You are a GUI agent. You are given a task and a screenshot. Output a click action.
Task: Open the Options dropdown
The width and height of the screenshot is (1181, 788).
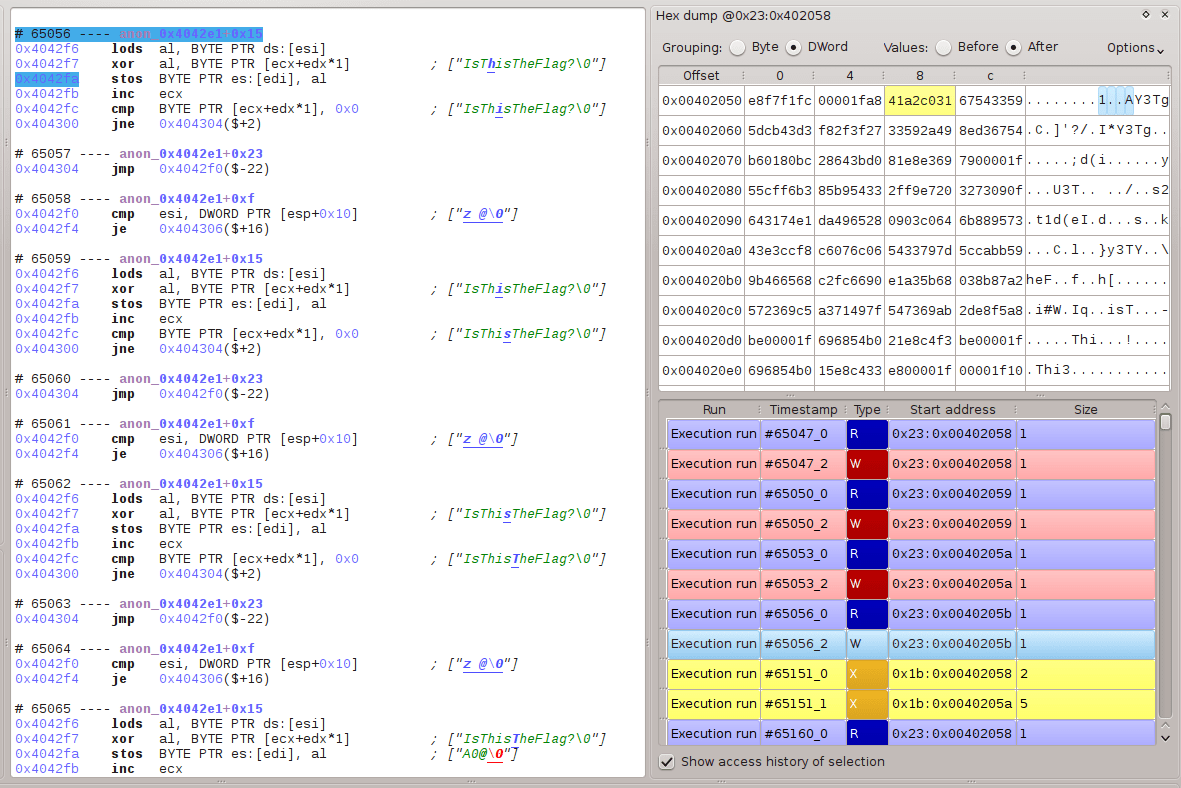[x=1132, y=46]
